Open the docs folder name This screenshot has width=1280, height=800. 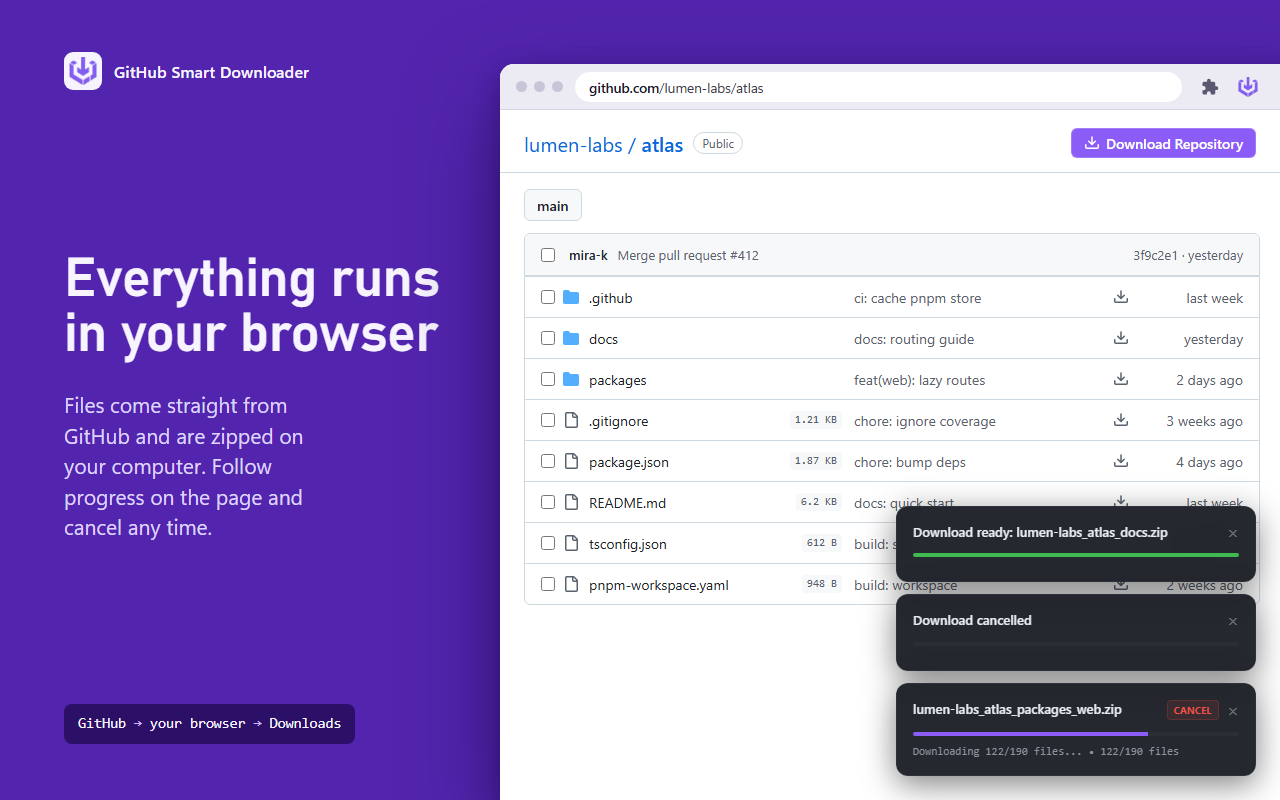coord(603,339)
